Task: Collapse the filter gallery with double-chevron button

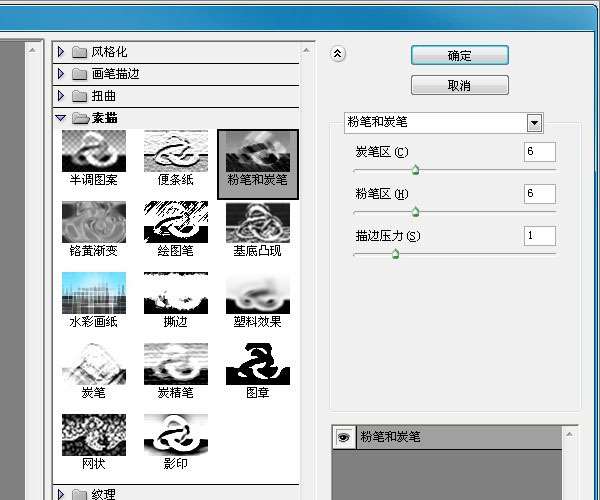Action: coord(338,54)
